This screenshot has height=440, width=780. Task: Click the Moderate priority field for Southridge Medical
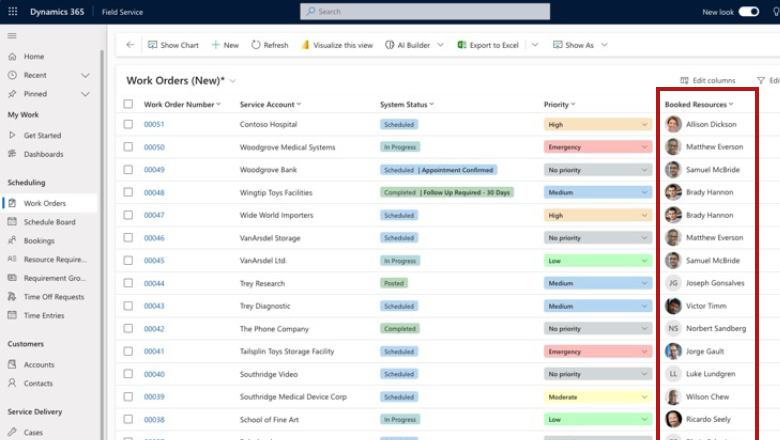(x=597, y=397)
